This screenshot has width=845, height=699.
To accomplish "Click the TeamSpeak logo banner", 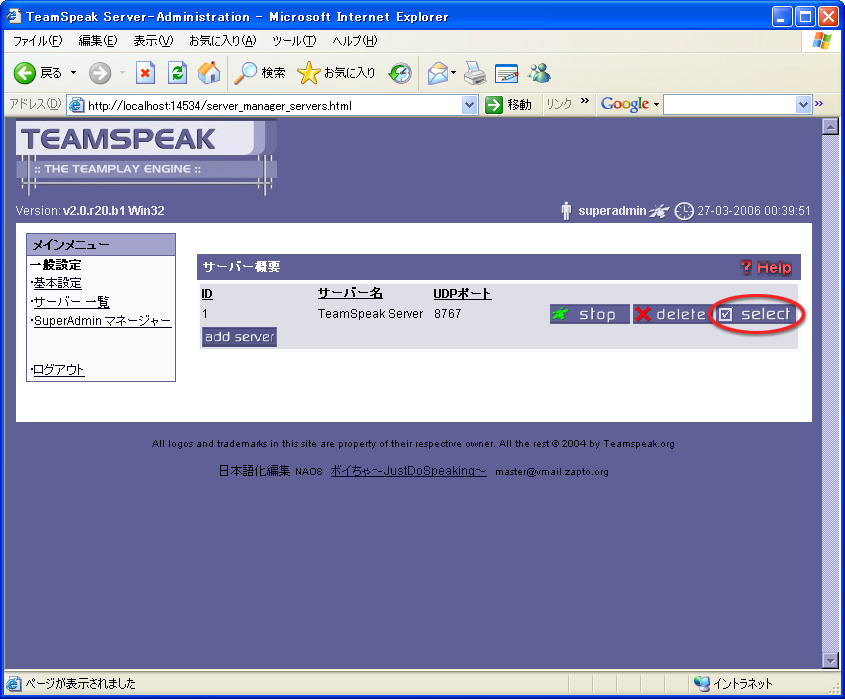I will click(146, 156).
